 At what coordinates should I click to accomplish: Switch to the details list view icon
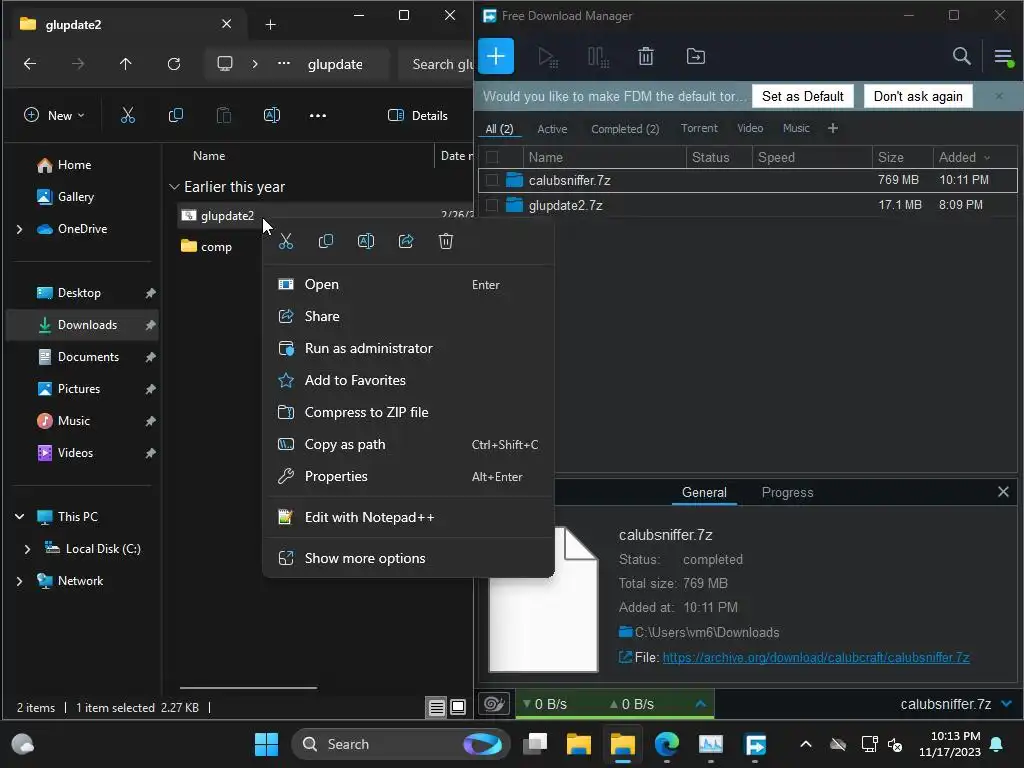[436, 707]
